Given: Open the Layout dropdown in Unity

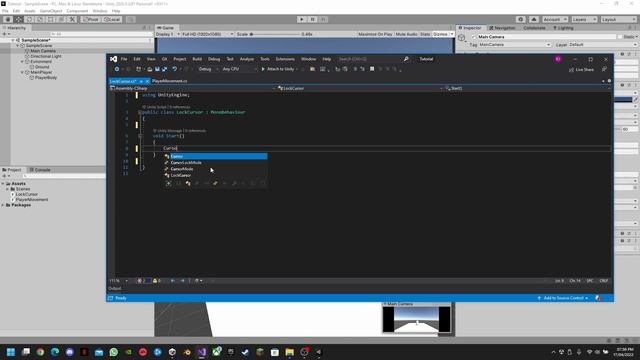Looking at the screenshot, I should tap(618, 19).
